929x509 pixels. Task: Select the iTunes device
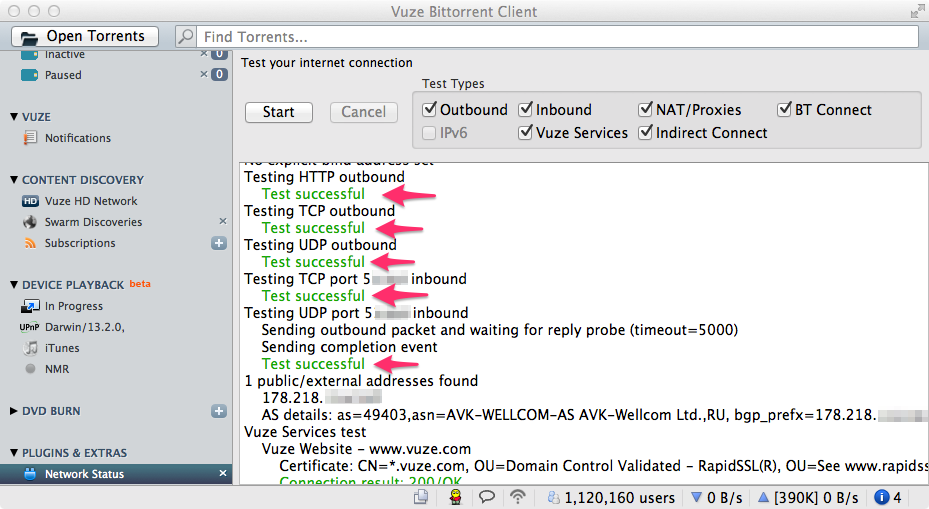tap(62, 348)
